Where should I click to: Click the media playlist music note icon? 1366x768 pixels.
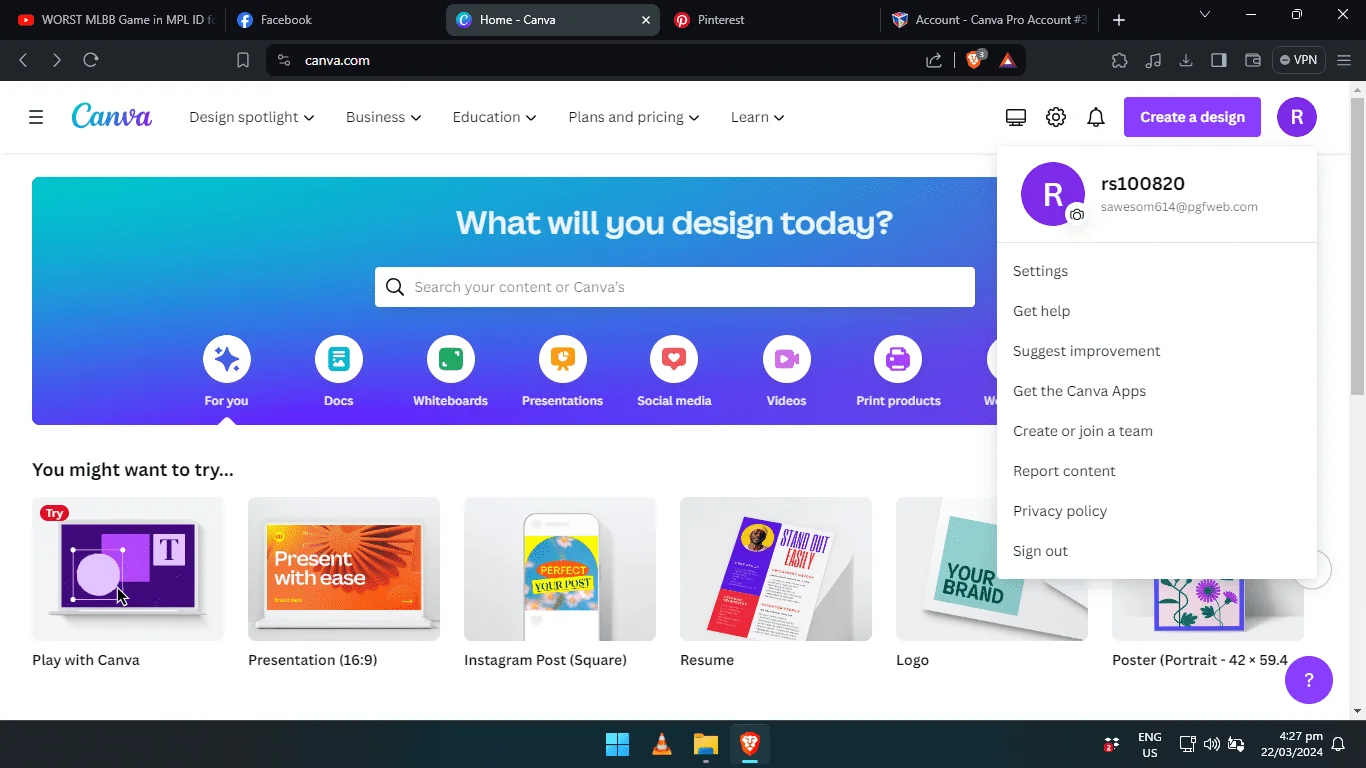[x=1153, y=60]
